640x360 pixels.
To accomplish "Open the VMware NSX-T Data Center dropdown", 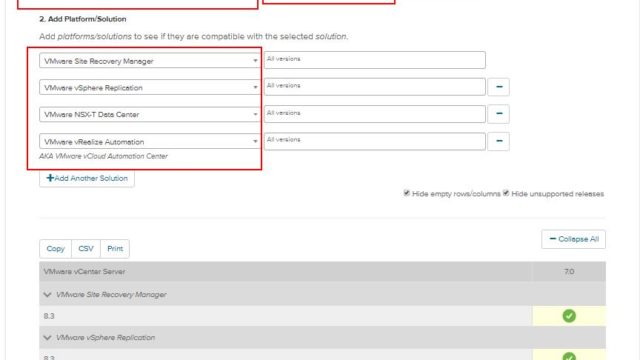I will [x=149, y=114].
